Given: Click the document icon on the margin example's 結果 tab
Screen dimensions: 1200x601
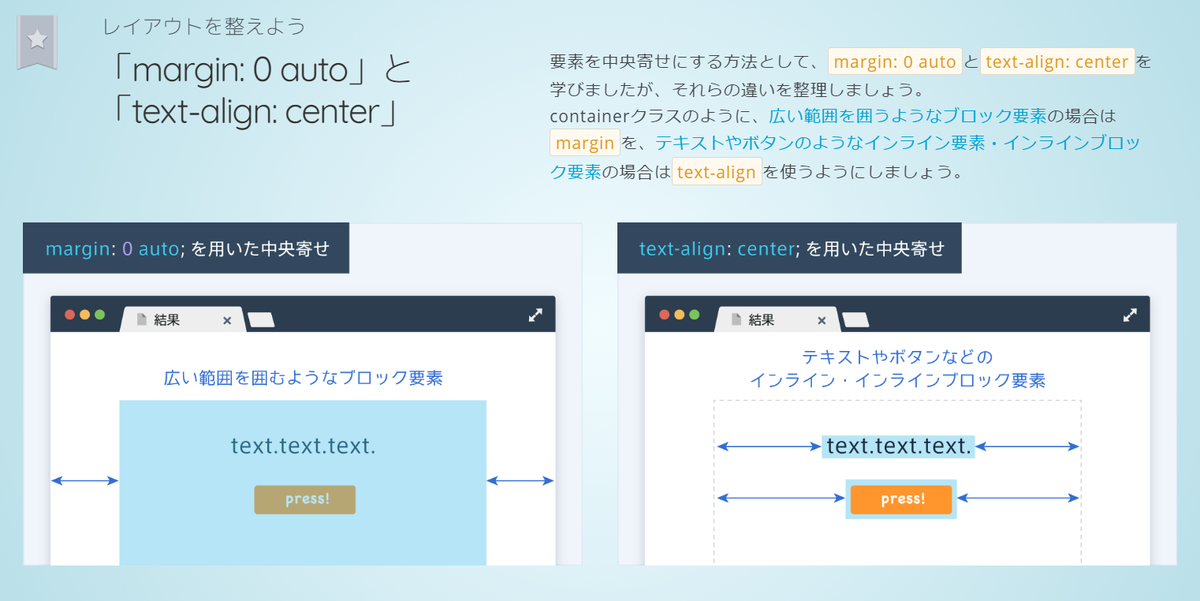Looking at the screenshot, I should 142,320.
